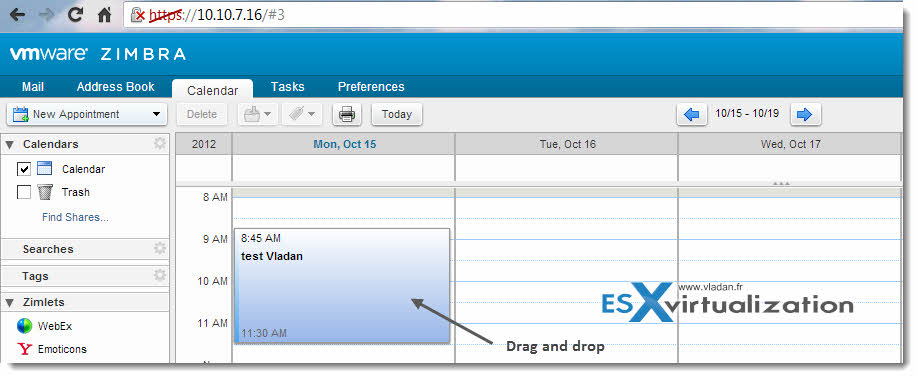Image resolution: width=918 pixels, height=378 pixels.
Task: Collapse the Zimlets section triangle
Action: pyautogui.click(x=10, y=303)
